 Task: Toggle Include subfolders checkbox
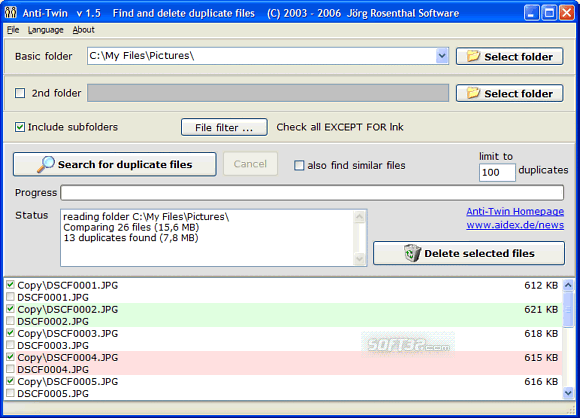[x=20, y=127]
